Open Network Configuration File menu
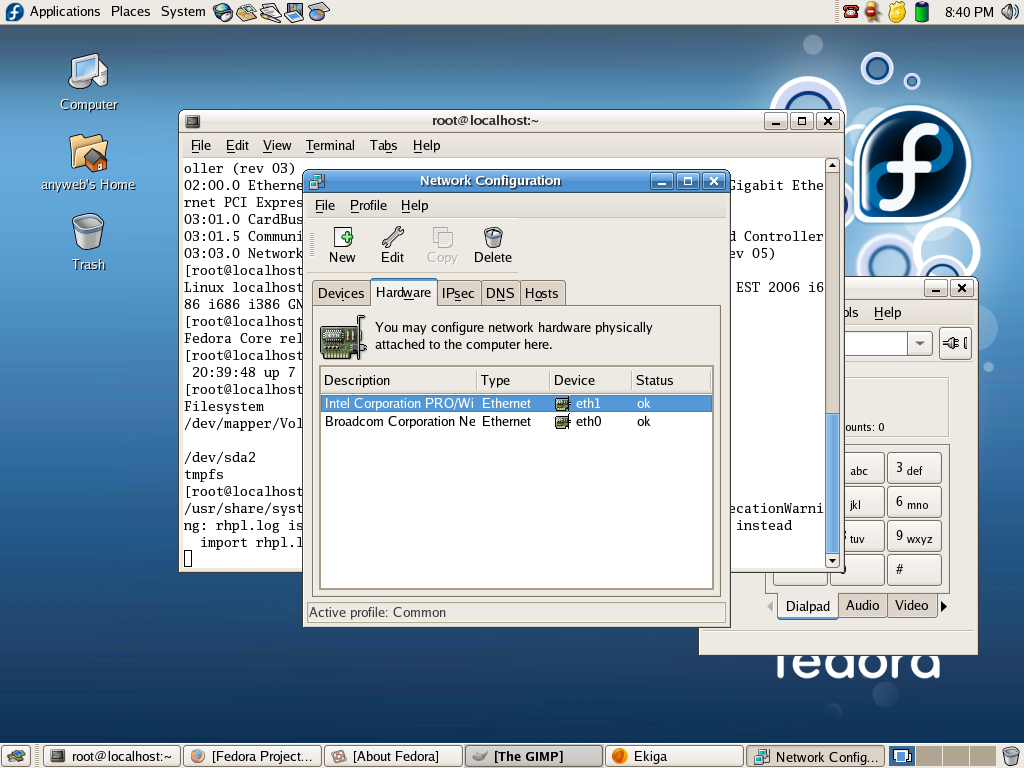1024x768 pixels. click(325, 206)
